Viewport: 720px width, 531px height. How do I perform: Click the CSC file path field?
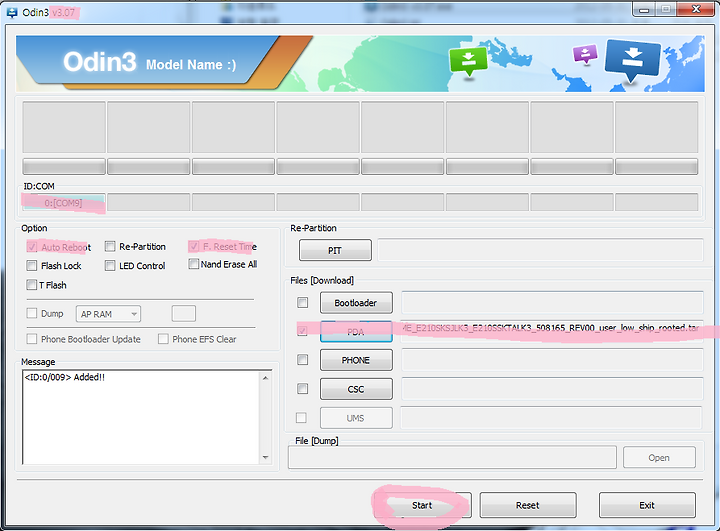(552, 389)
